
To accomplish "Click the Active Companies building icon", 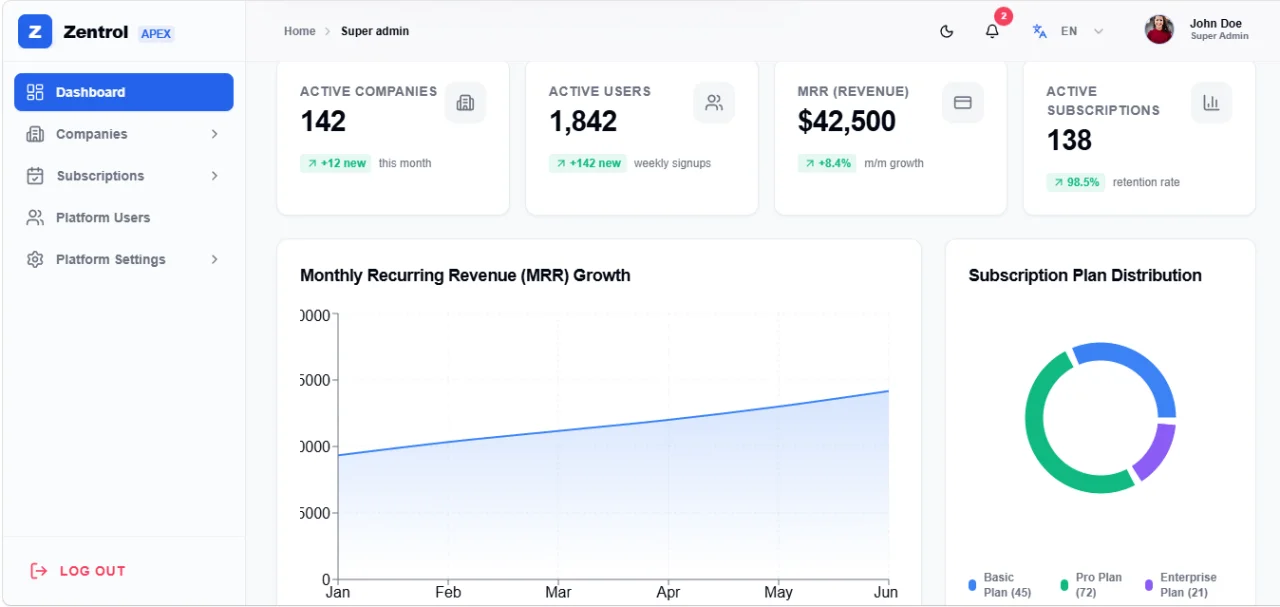I will coord(465,102).
